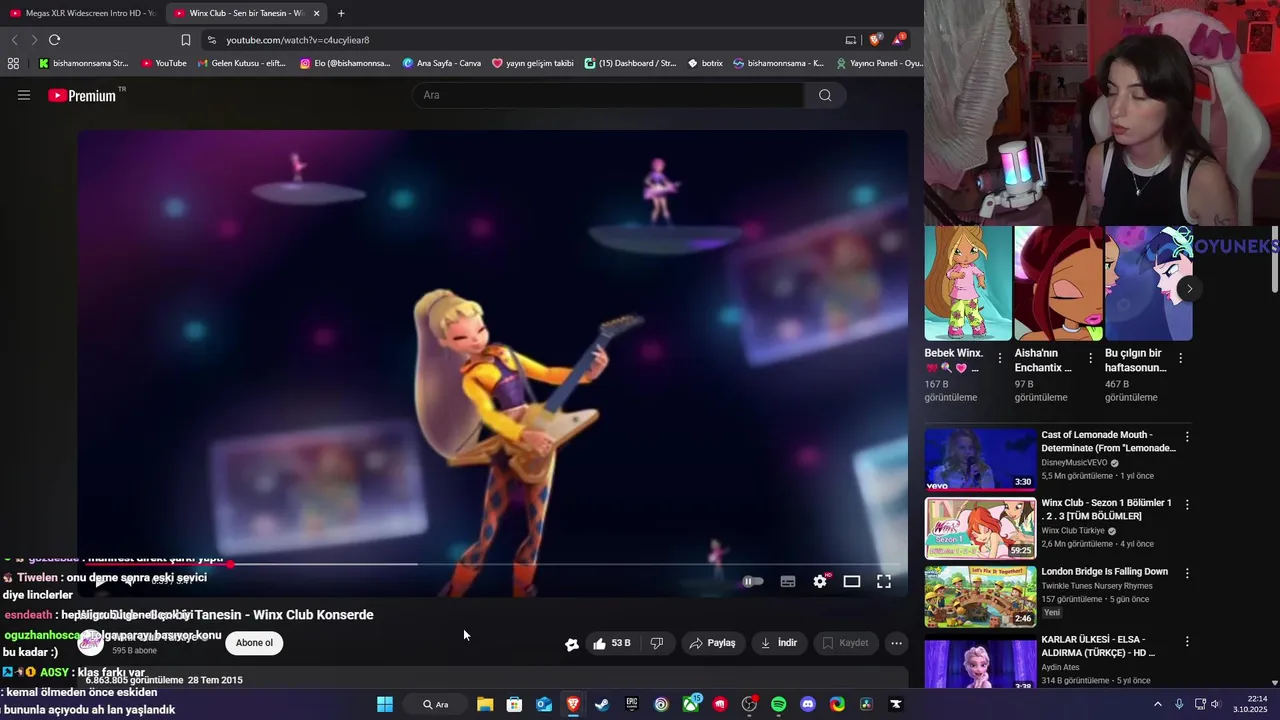
Task: Switch to the Megas XLR Widescreen Intro tab
Action: click(x=82, y=13)
